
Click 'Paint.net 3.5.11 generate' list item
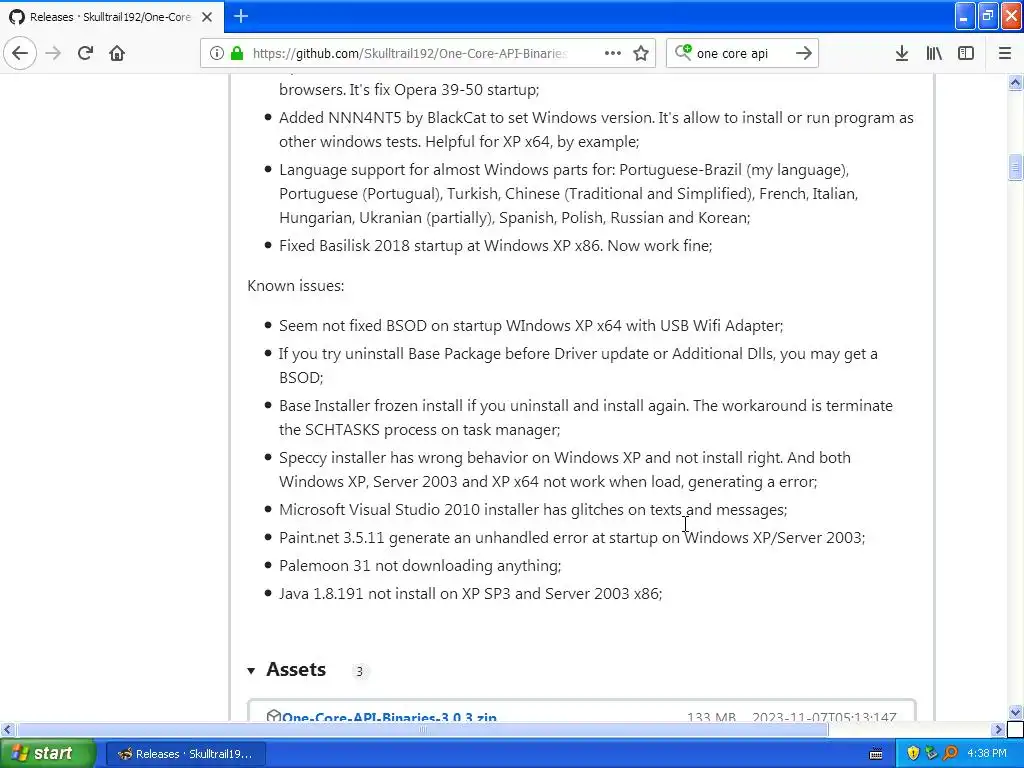572,537
